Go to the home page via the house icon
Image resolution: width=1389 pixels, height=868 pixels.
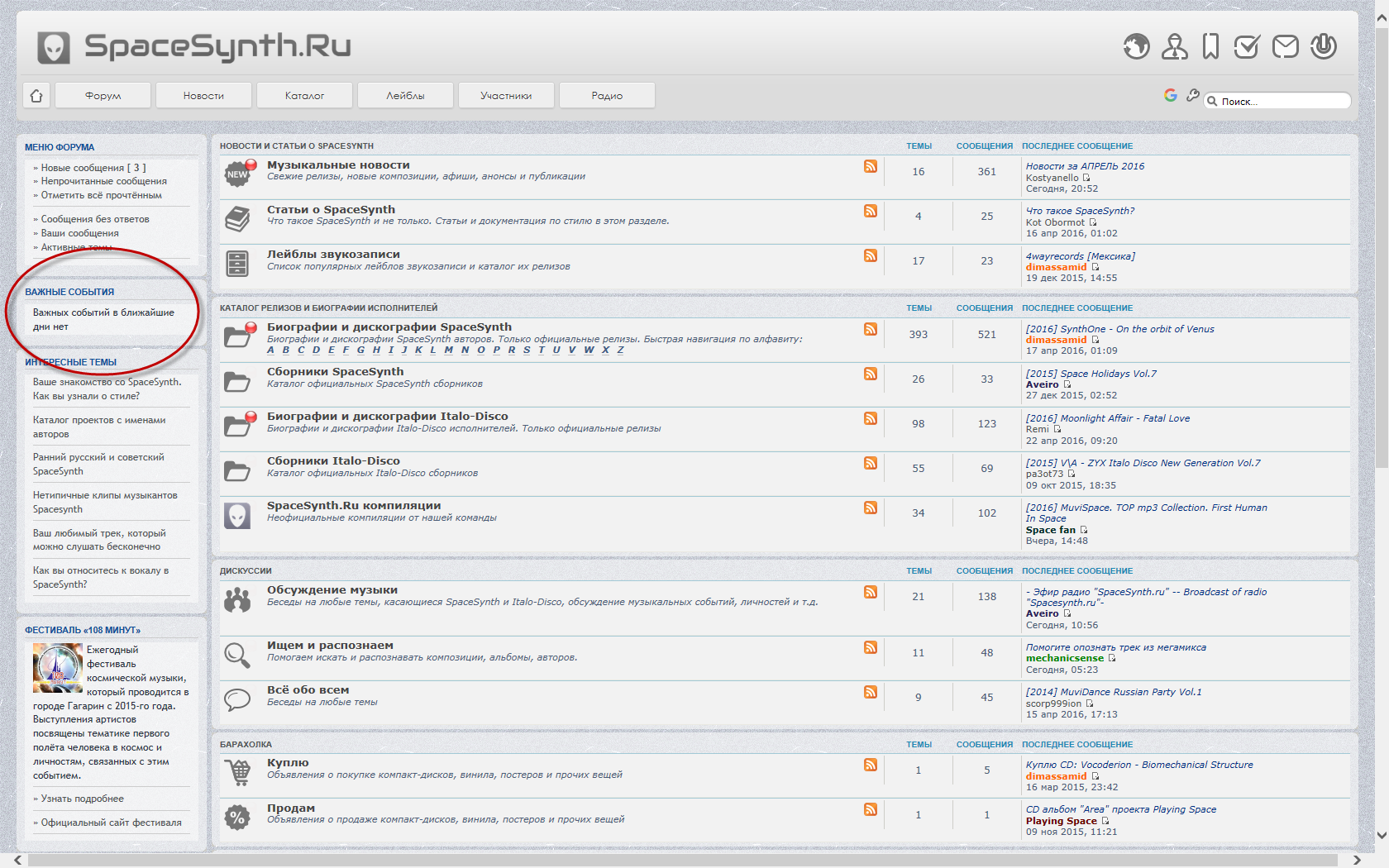tap(36, 95)
